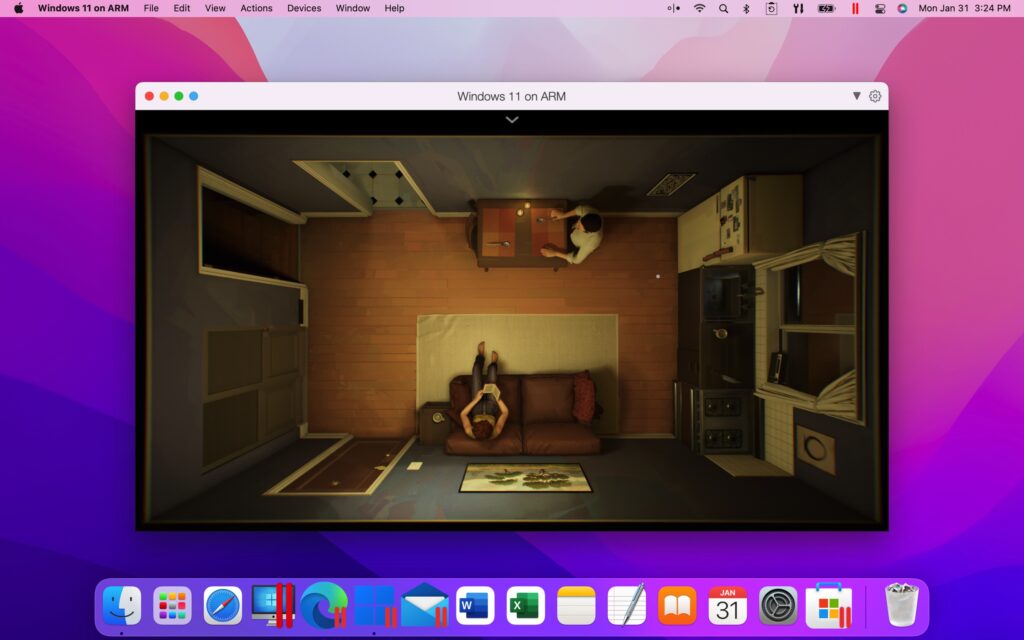Click the battery charging status icon
This screenshot has width=1024, height=640.
tap(827, 8)
